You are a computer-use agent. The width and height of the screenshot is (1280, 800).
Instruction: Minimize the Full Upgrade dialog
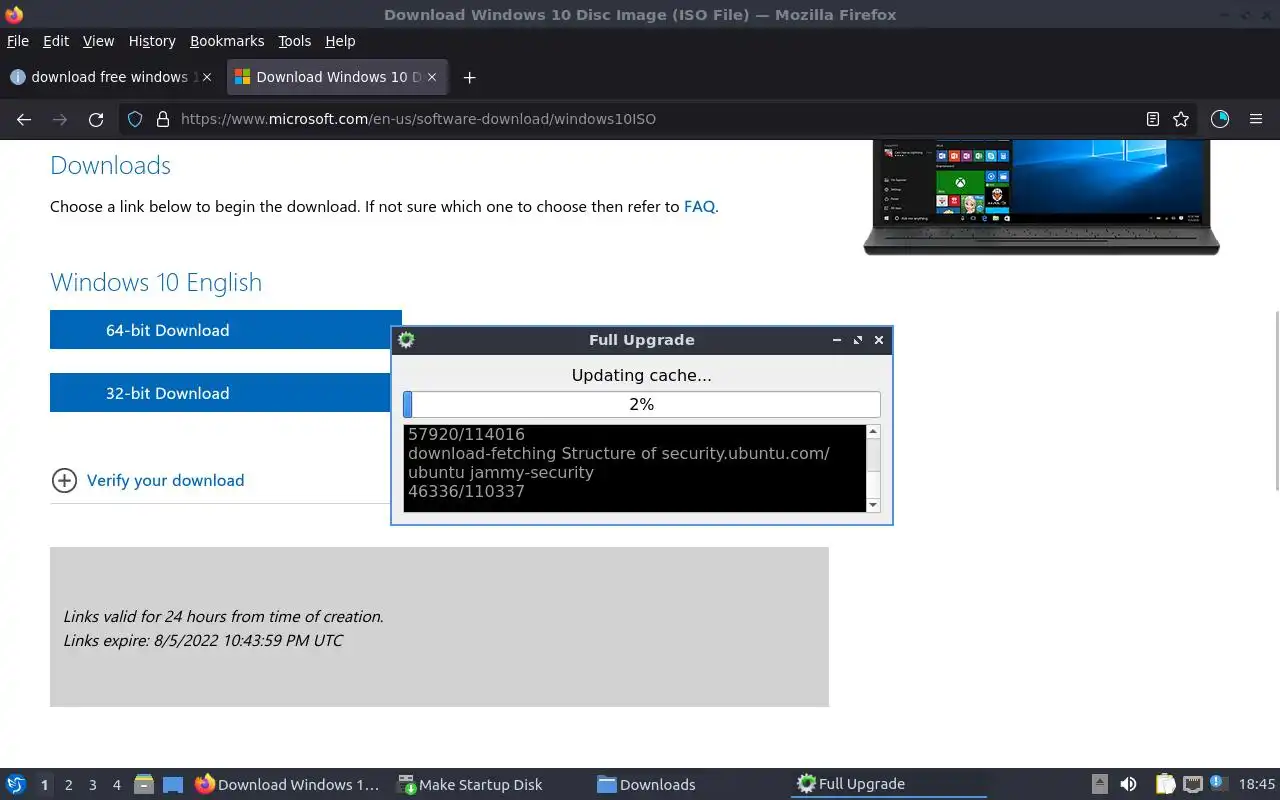(837, 340)
